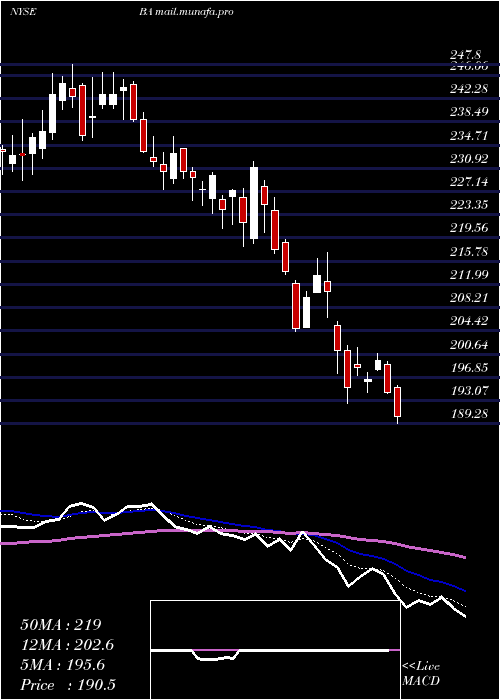Click the tall white candle reaching 230.92
Viewport: 500px width, 700px height.
tap(254, 203)
